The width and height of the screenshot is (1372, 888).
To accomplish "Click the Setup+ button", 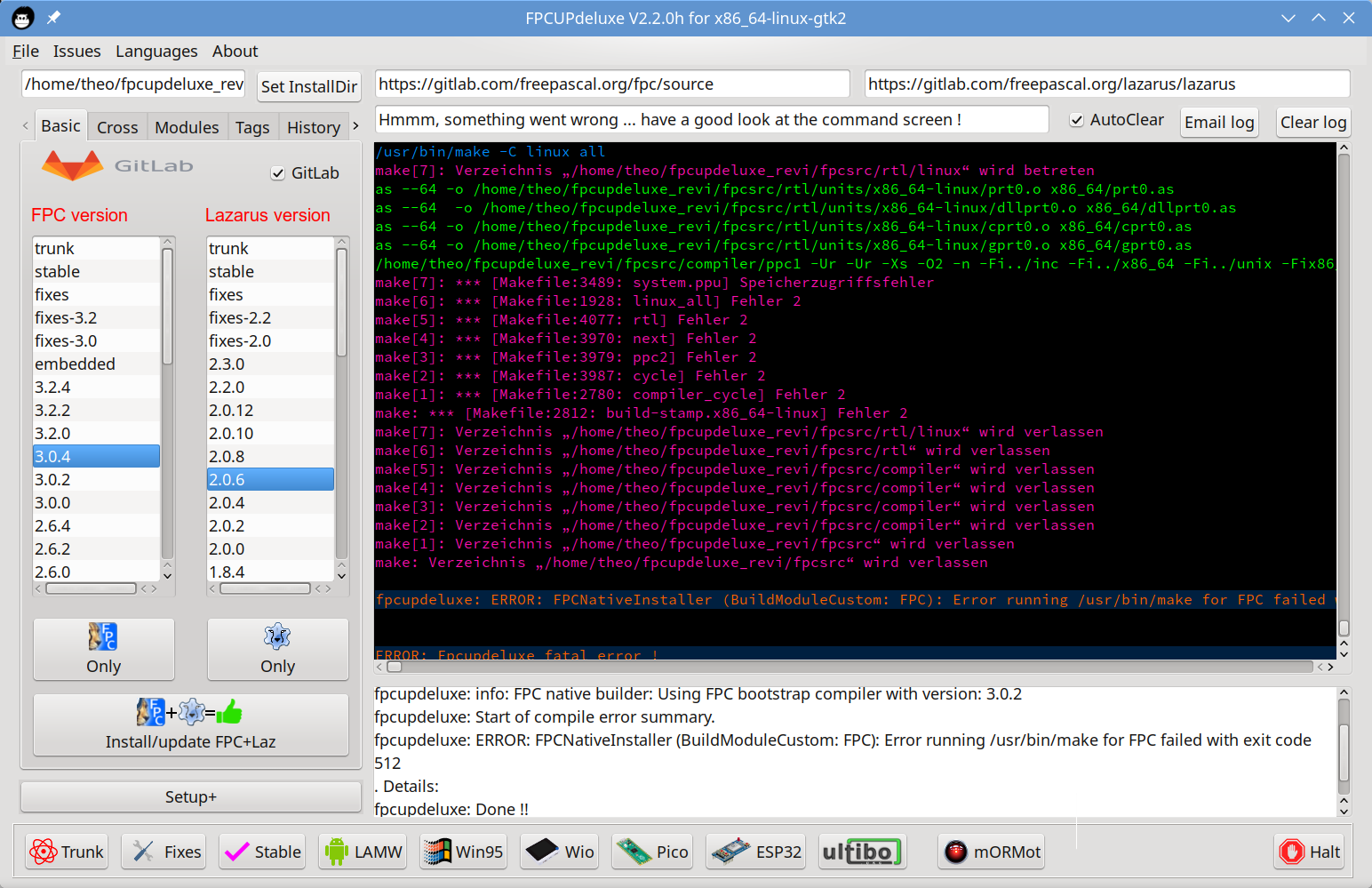I will click(x=190, y=796).
